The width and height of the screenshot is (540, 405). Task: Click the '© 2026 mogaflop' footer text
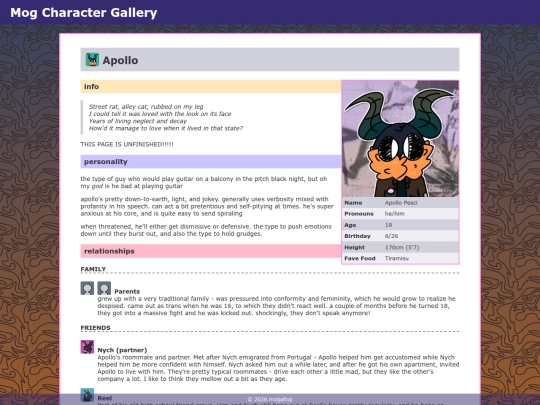coord(270,399)
